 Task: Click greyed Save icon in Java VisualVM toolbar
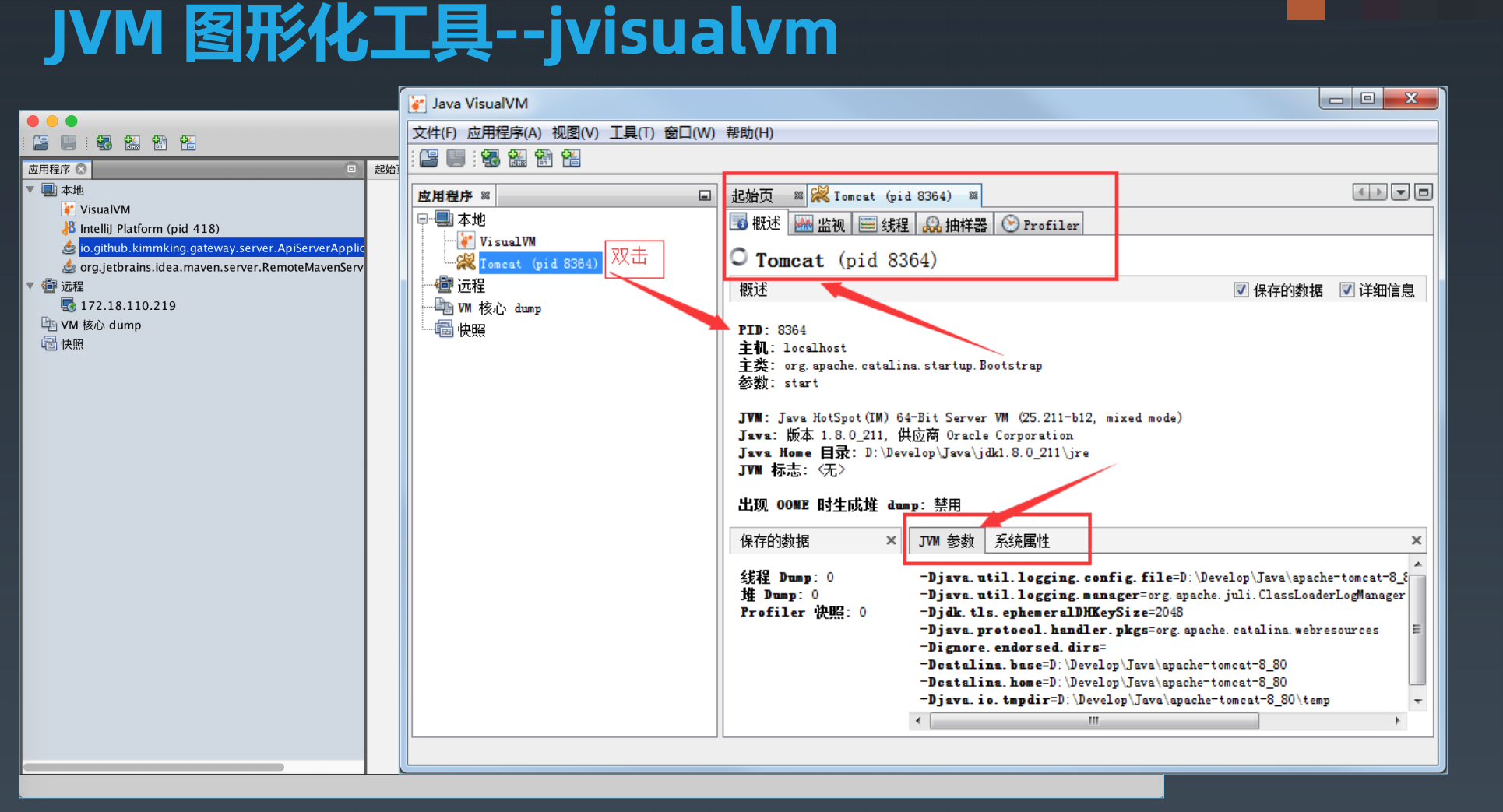[456, 159]
